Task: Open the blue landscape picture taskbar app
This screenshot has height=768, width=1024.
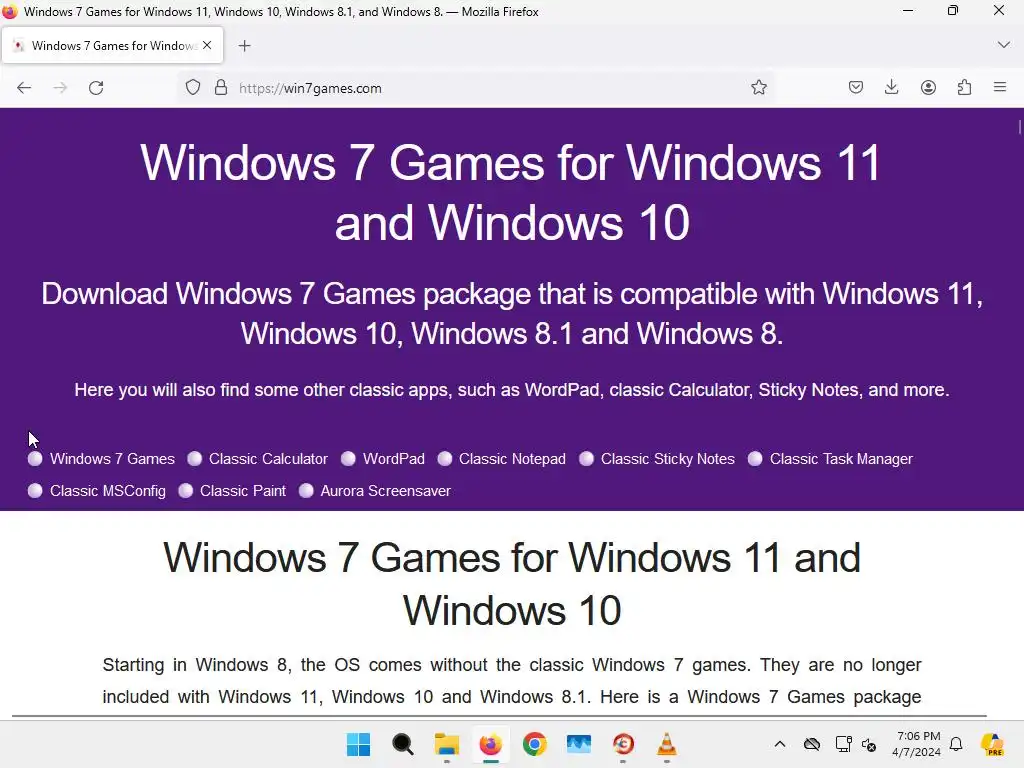Action: coord(579,744)
